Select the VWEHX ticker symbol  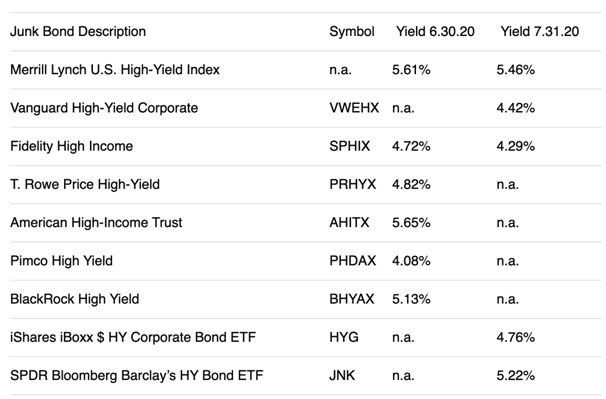(x=354, y=107)
